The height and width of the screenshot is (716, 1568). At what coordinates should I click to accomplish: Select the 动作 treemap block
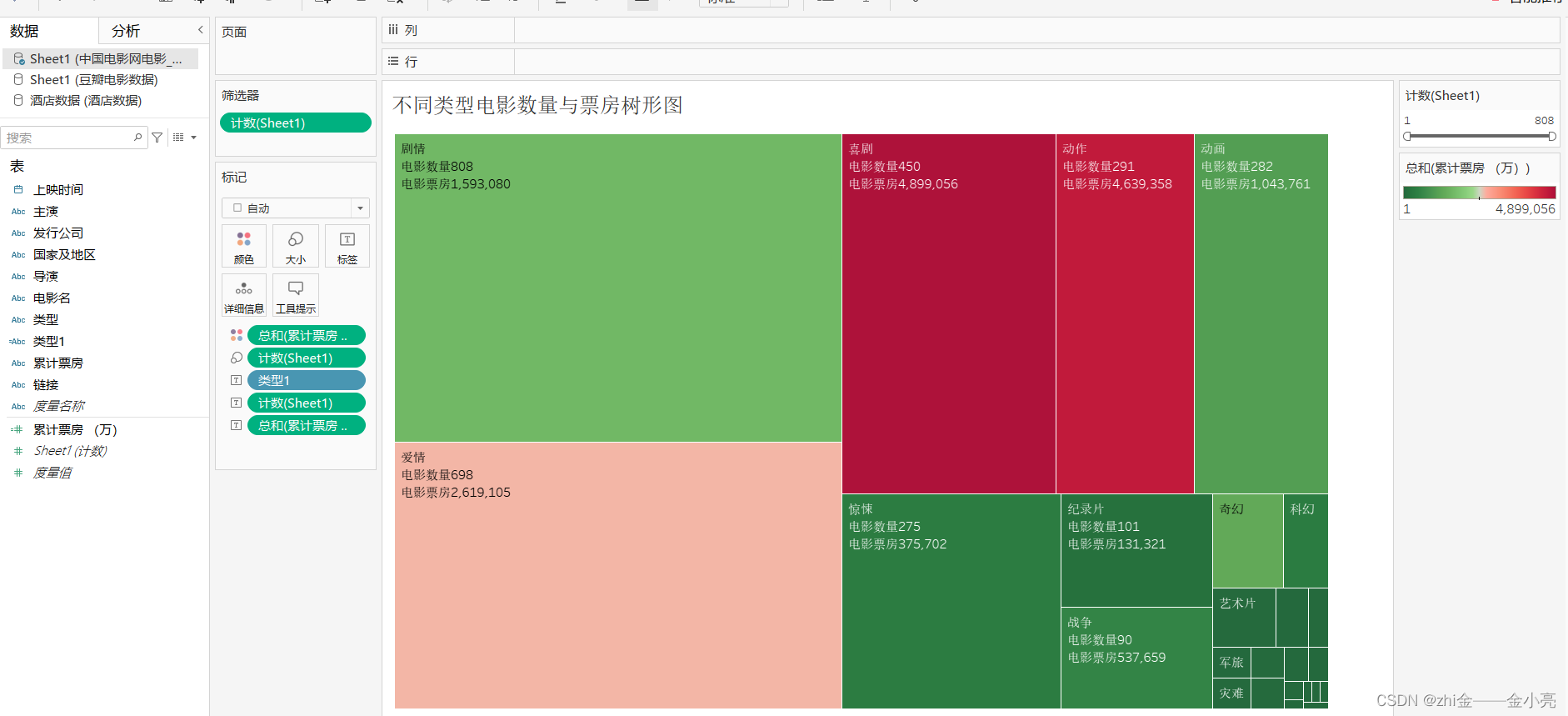1125,313
